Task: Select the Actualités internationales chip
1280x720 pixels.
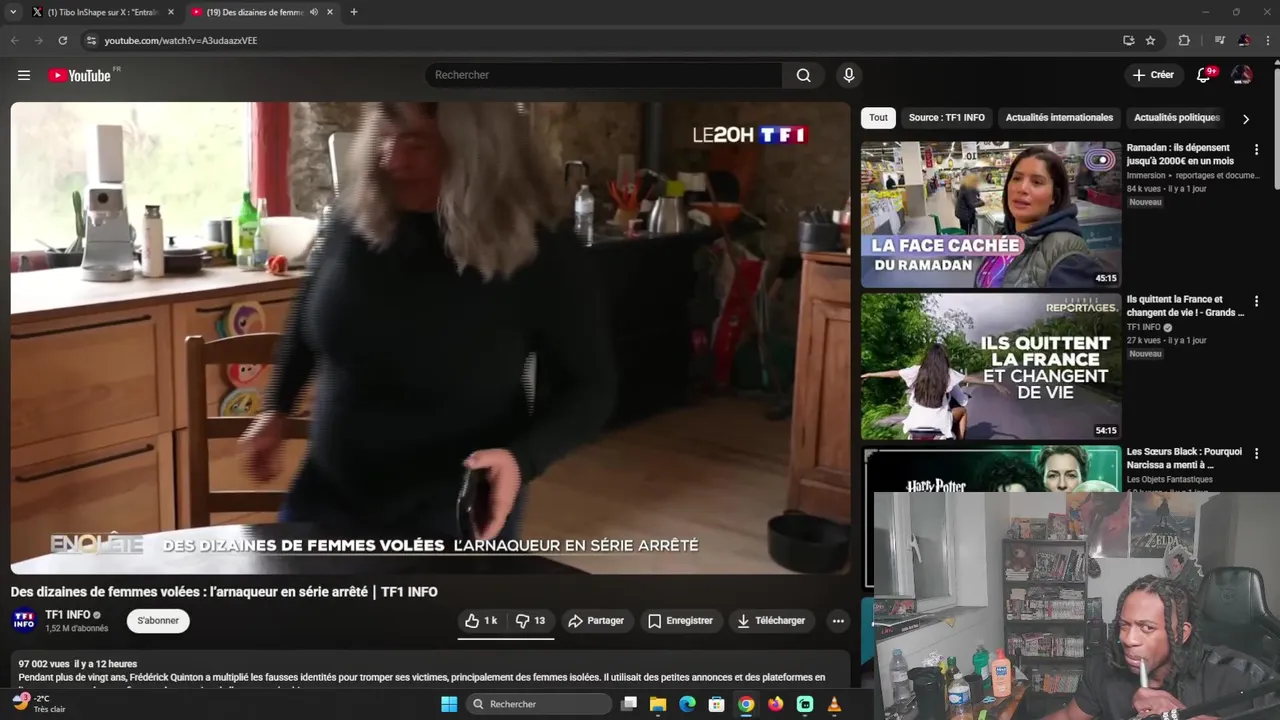Action: [1059, 118]
